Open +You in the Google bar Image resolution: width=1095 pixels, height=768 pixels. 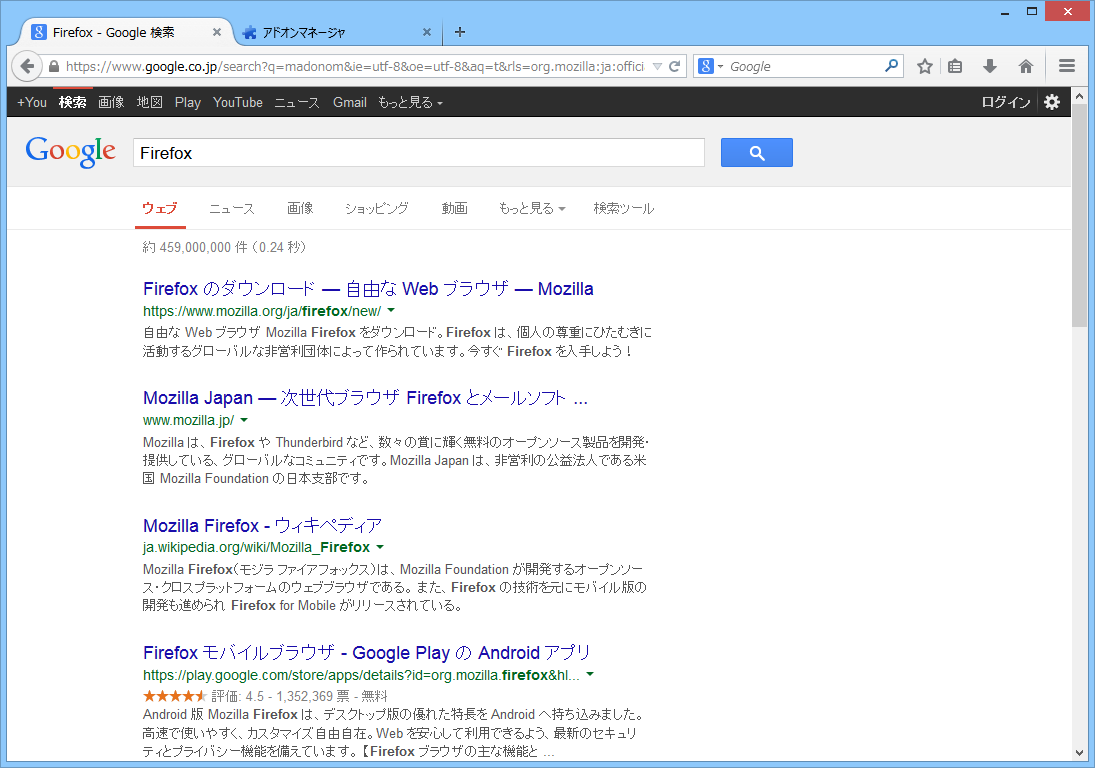click(x=31, y=102)
